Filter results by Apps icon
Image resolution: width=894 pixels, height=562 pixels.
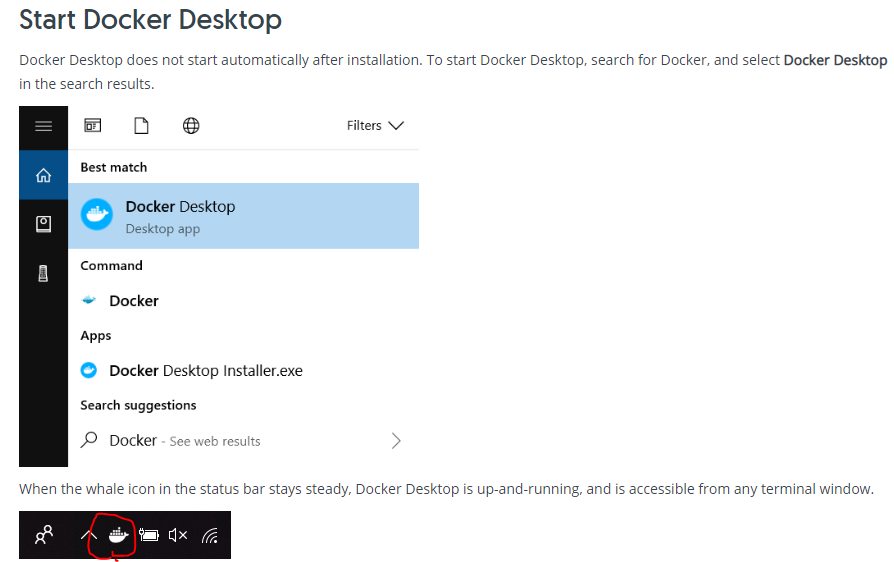tap(92, 125)
